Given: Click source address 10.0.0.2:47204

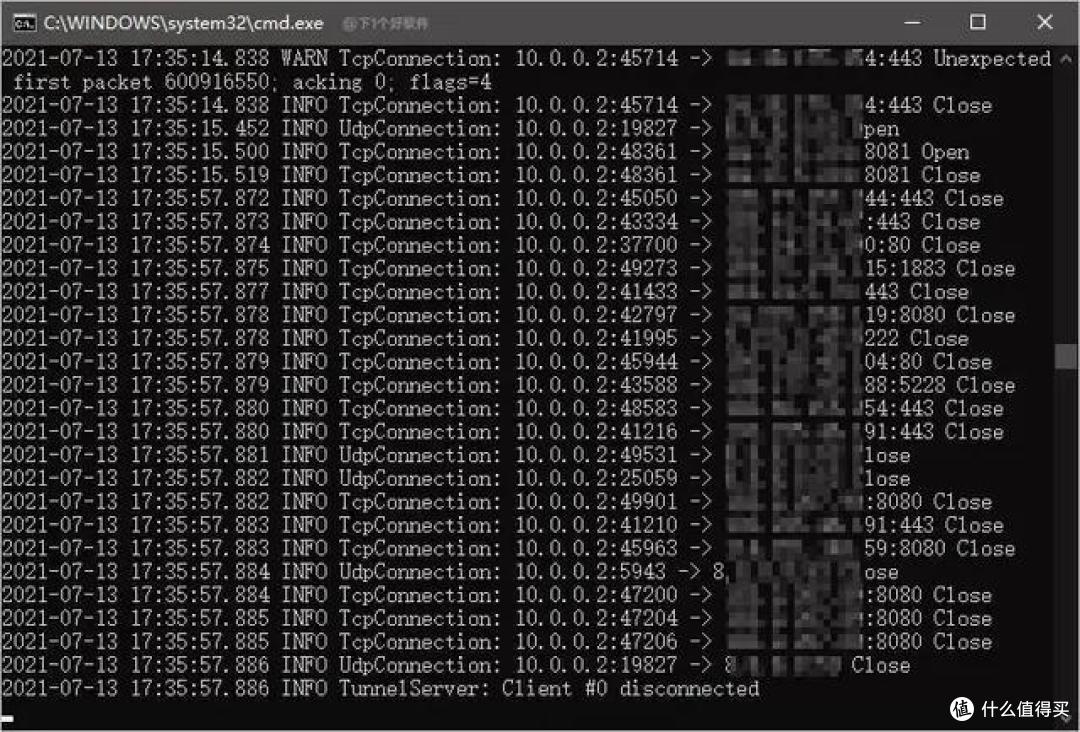Looking at the screenshot, I should click(596, 620).
